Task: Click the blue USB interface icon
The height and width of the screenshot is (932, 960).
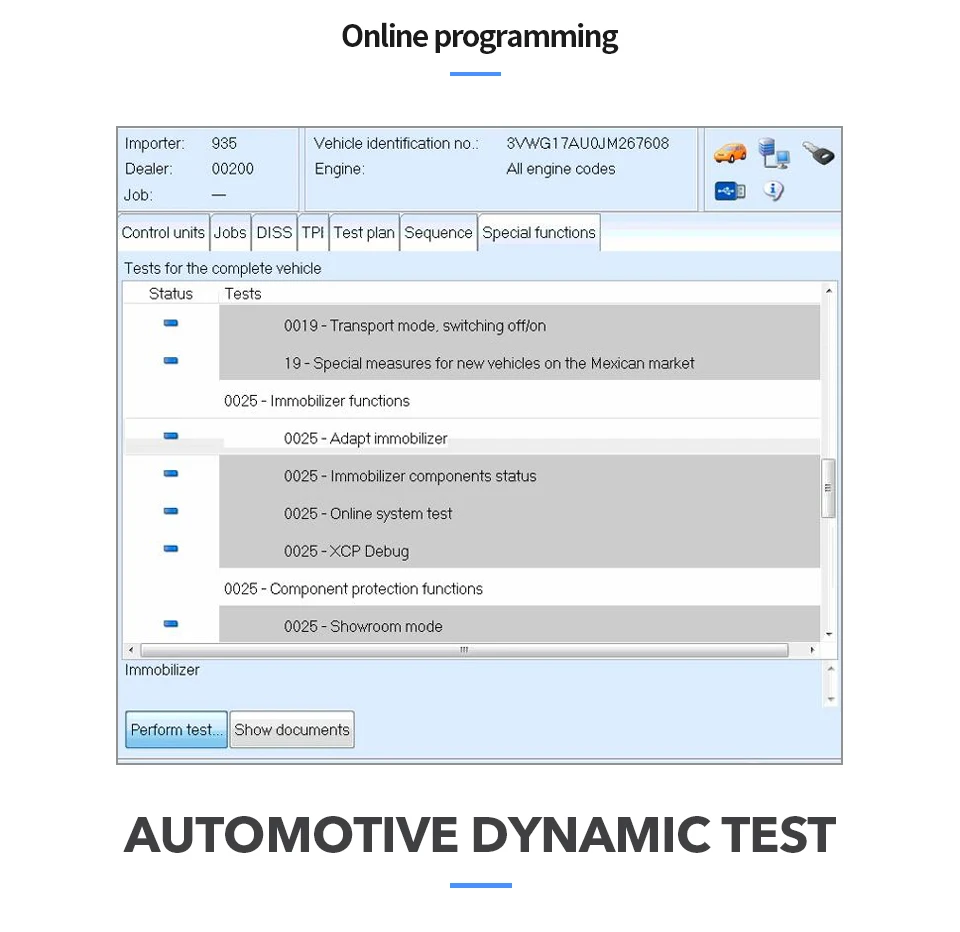Action: coord(730,191)
